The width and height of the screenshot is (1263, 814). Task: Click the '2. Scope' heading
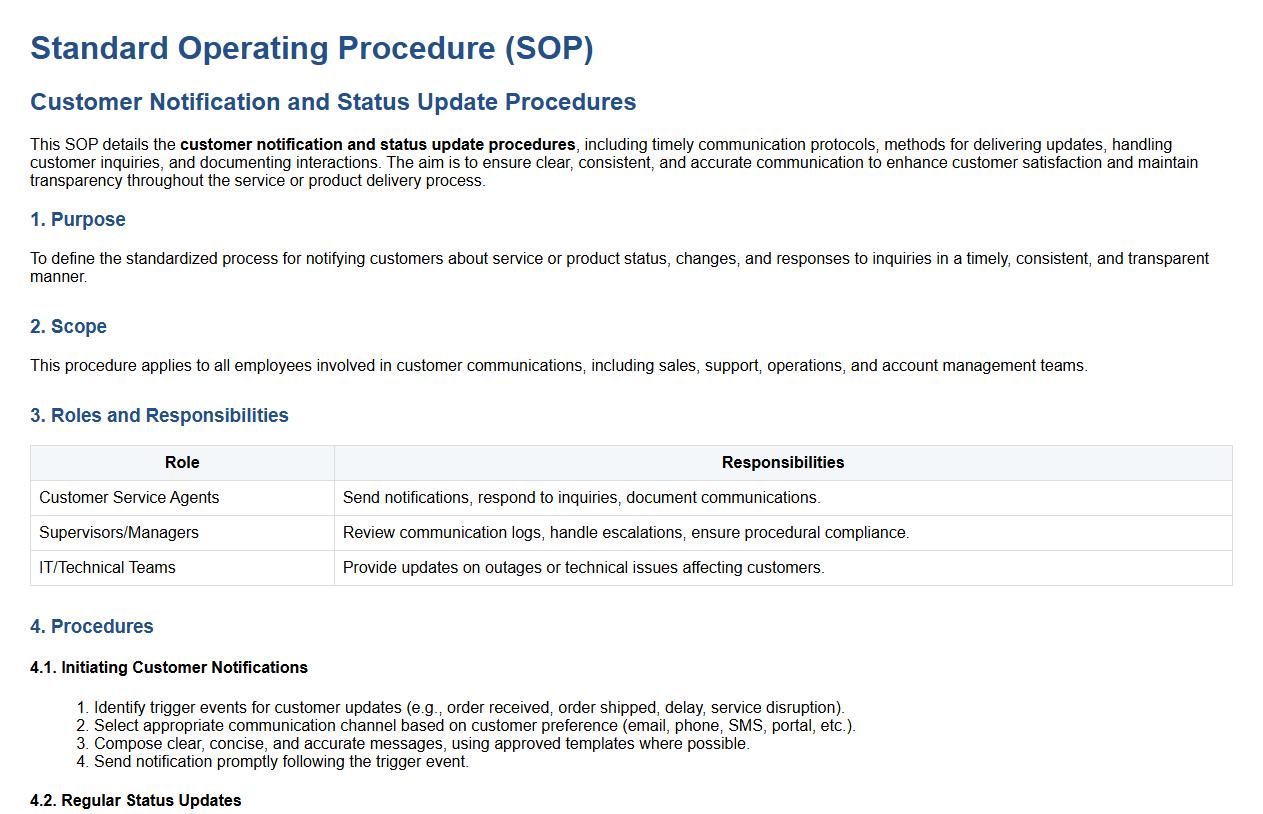pos(68,326)
